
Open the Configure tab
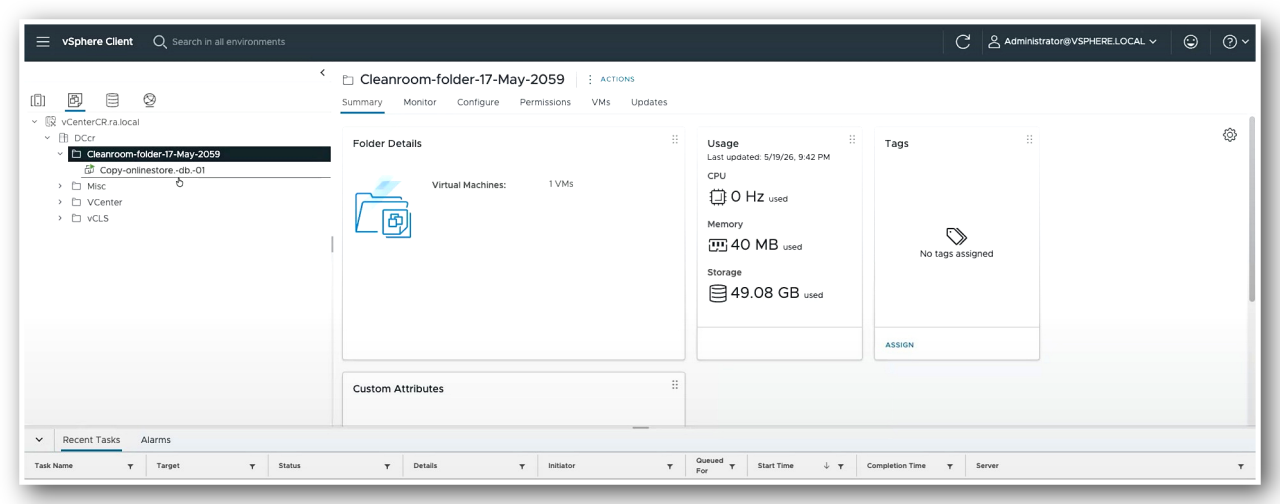point(478,102)
